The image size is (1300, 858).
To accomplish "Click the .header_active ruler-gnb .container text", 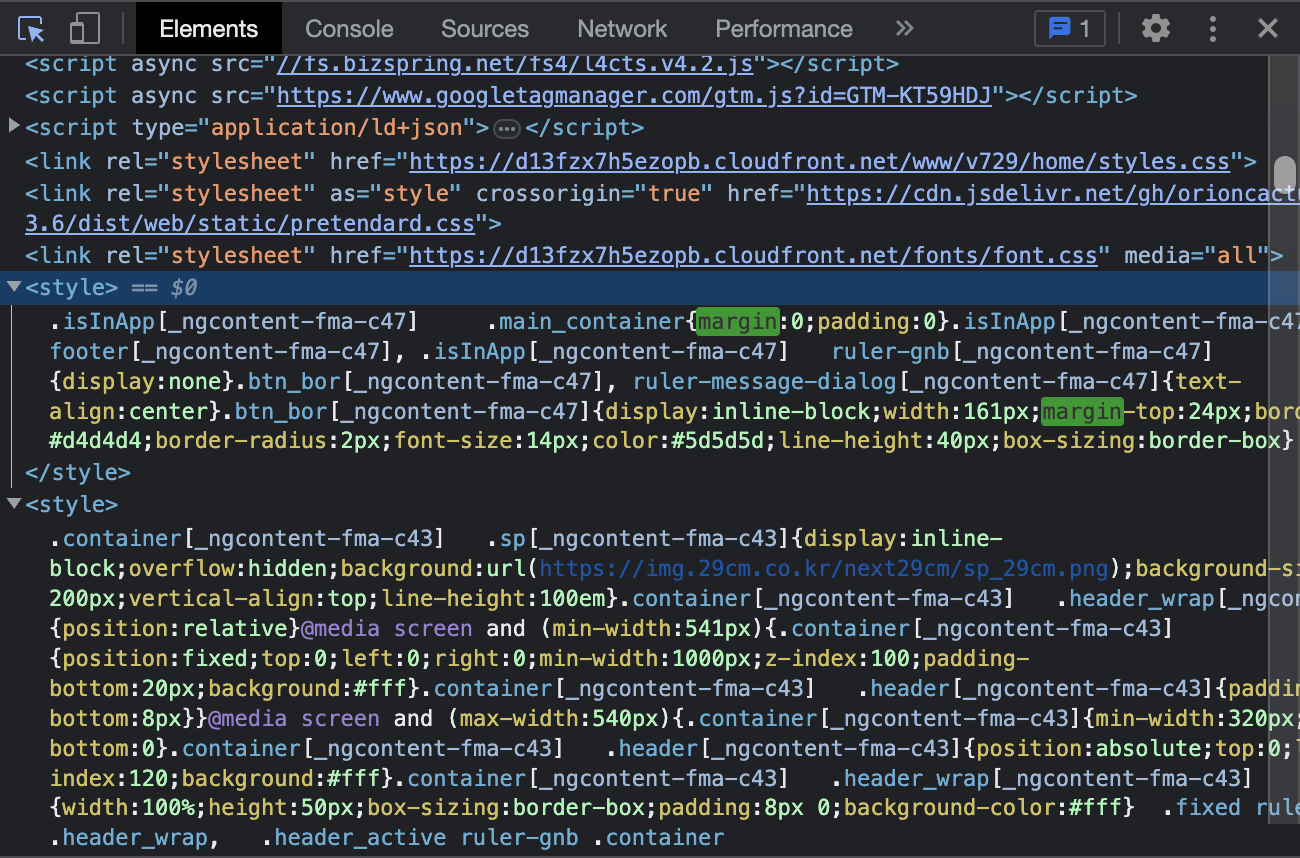I will point(492,838).
